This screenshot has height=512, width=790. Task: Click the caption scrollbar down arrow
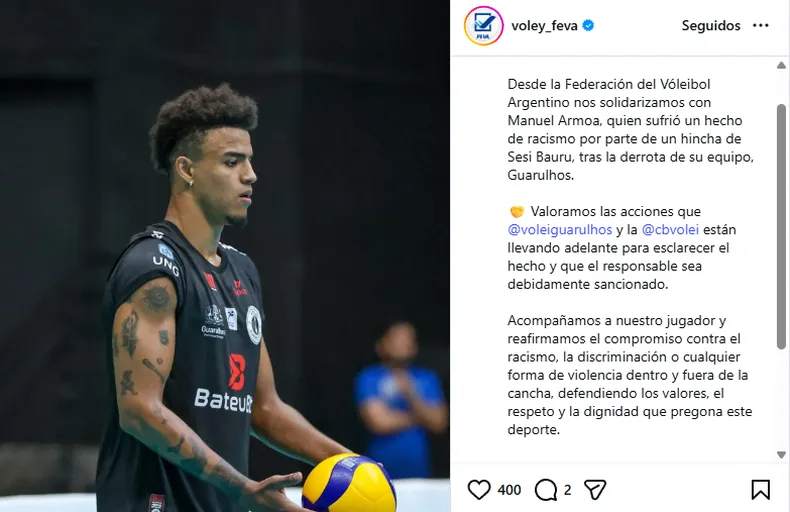click(781, 455)
